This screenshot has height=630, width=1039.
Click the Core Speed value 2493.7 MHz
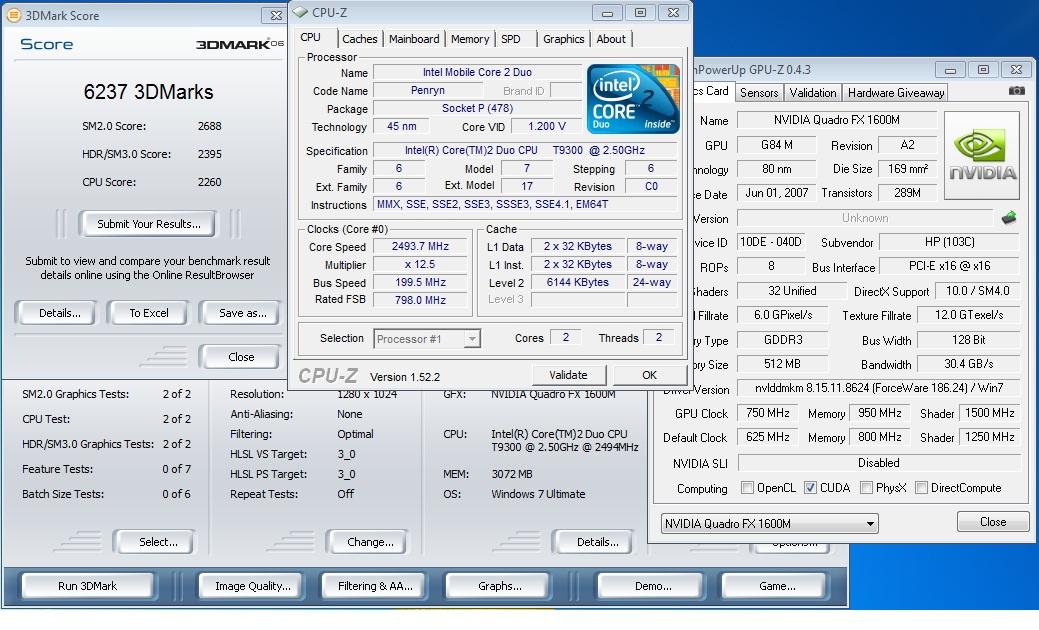(420, 246)
